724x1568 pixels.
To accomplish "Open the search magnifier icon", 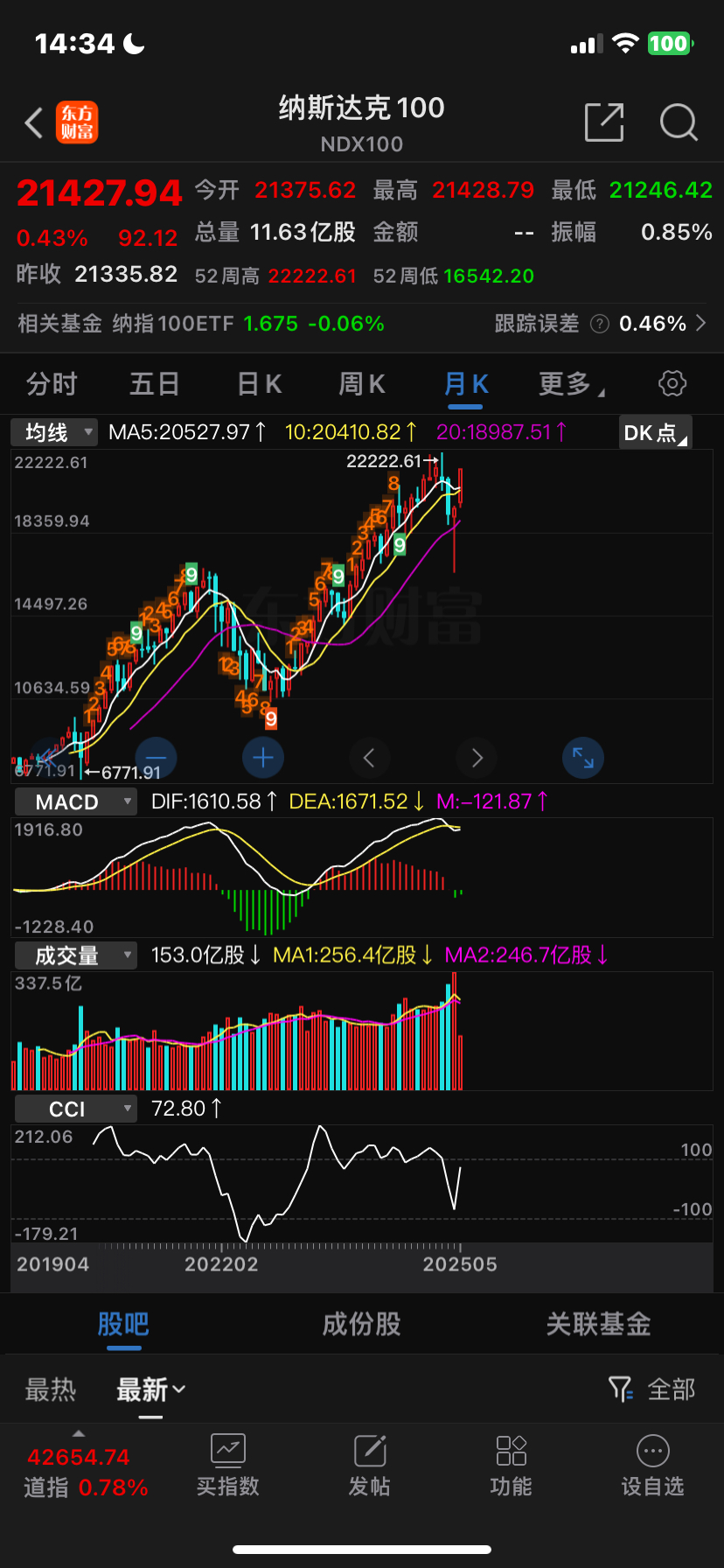I will point(679,122).
